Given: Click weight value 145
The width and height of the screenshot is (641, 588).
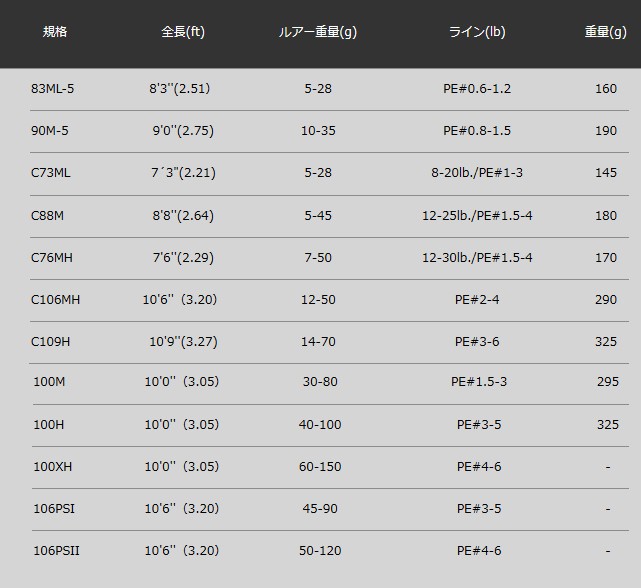Looking at the screenshot, I should 606,173.
